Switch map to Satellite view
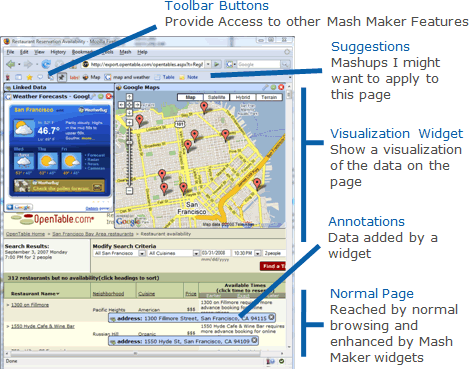 pyautogui.click(x=216, y=97)
